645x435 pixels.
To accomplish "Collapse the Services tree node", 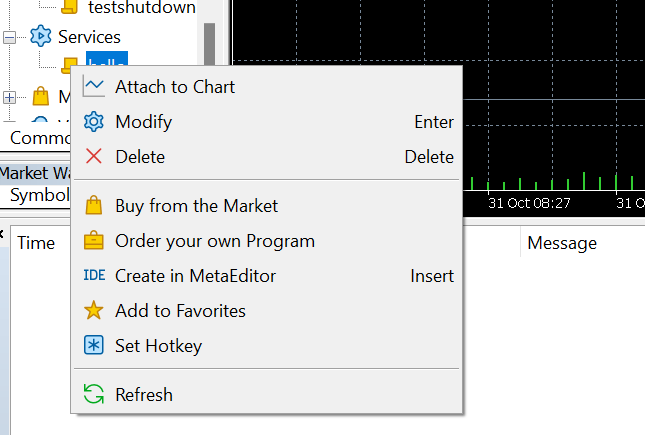I will pos(9,37).
